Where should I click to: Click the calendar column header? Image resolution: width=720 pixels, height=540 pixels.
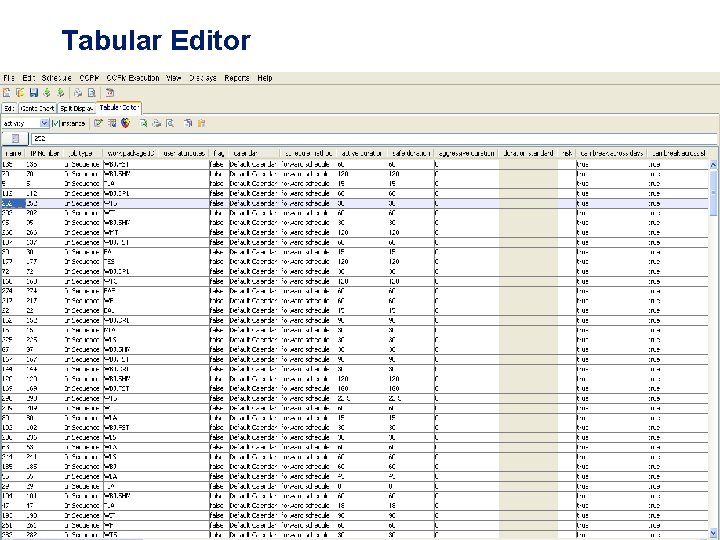tap(254, 153)
